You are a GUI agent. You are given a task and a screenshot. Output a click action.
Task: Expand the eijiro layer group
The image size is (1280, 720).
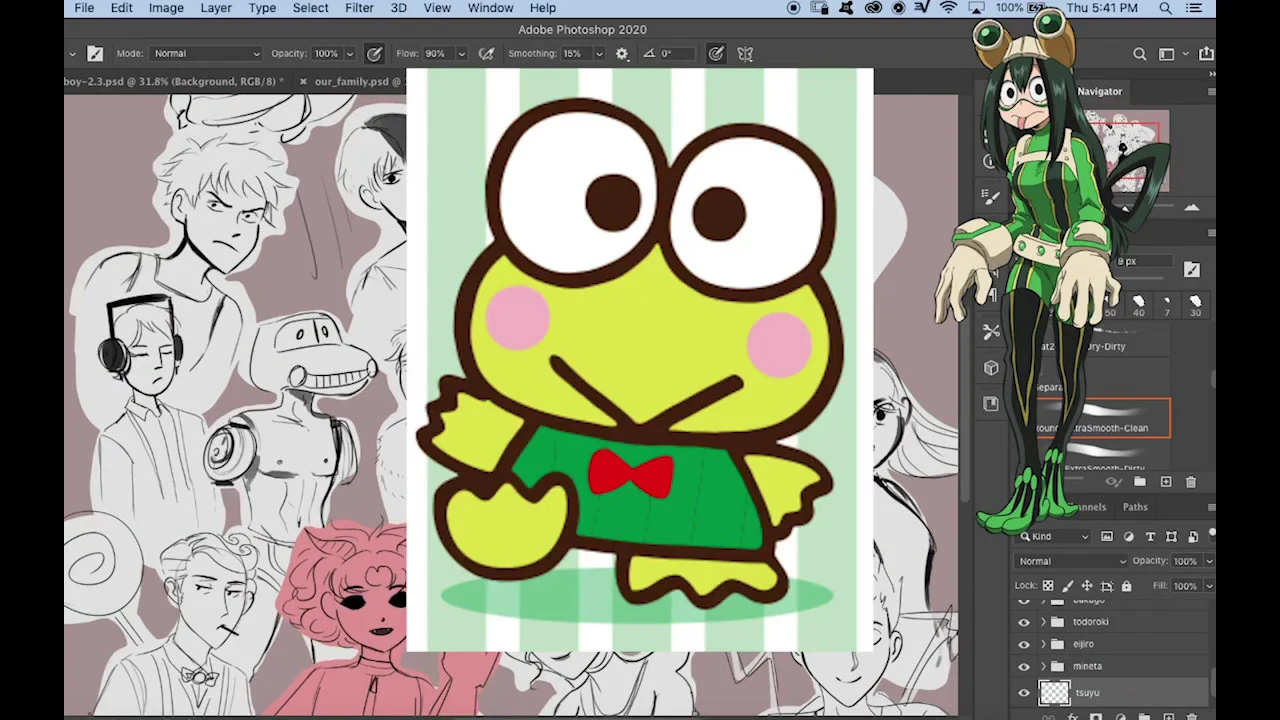coord(1044,645)
